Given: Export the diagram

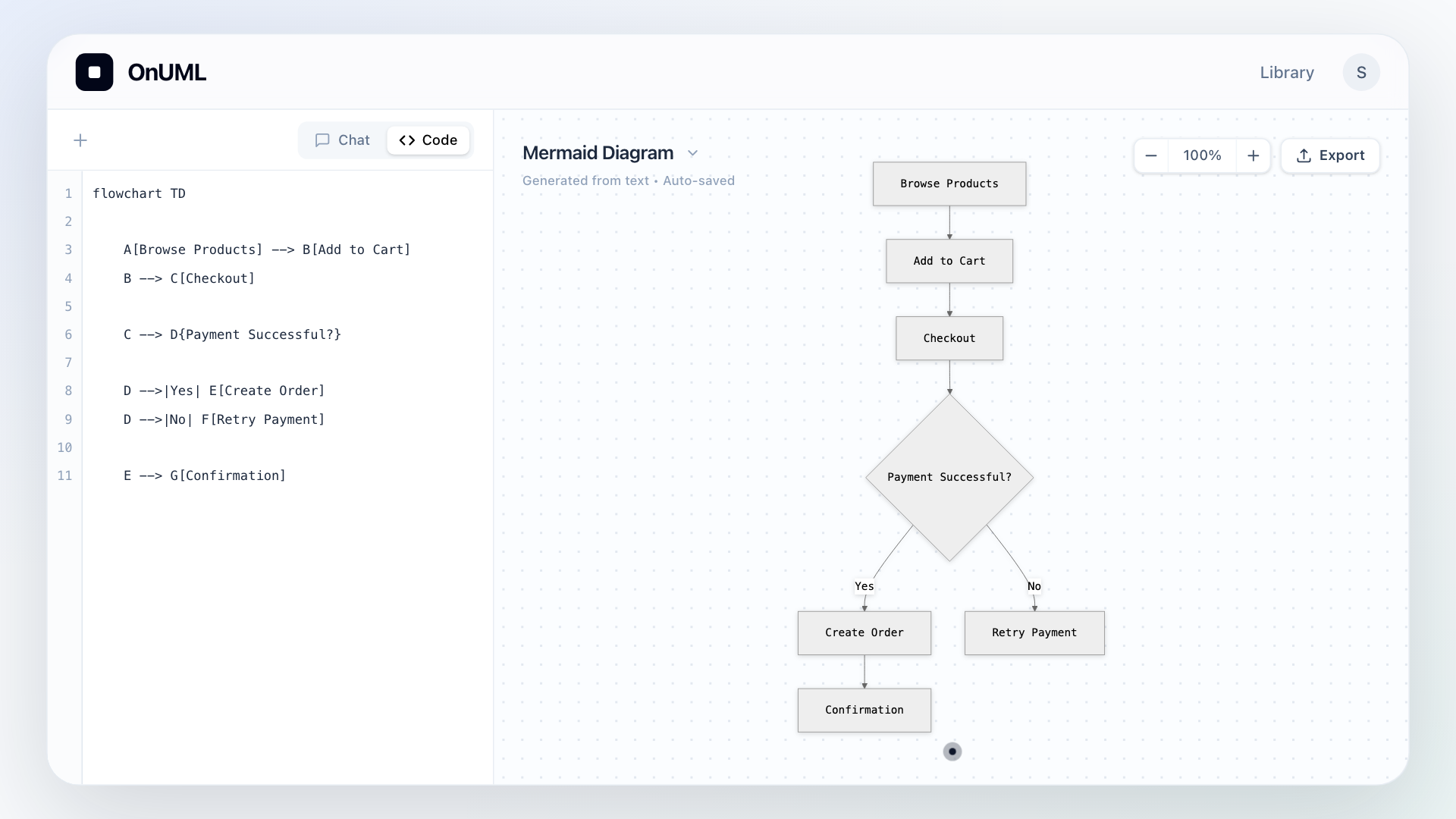Looking at the screenshot, I should point(1330,155).
